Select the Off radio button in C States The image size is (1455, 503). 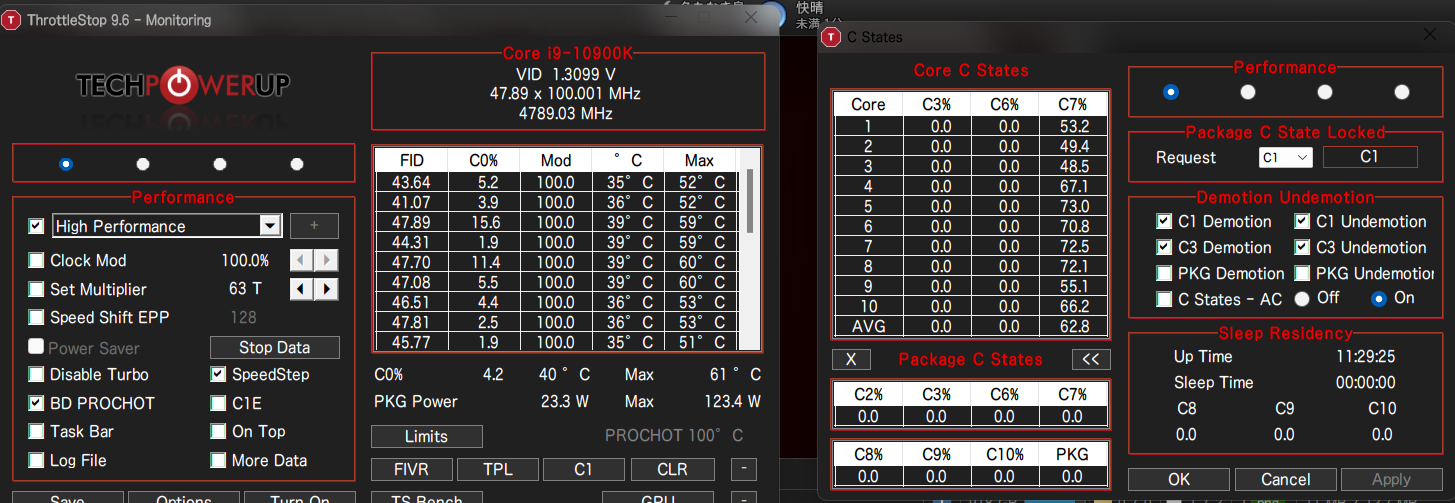(1302, 298)
